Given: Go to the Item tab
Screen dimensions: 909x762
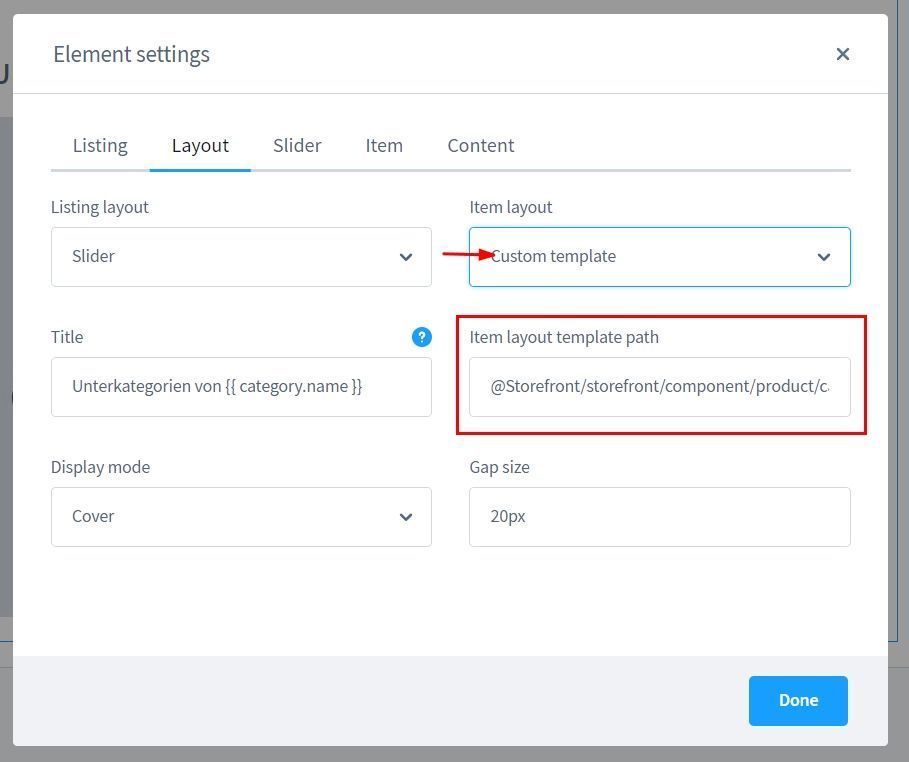Looking at the screenshot, I should (384, 145).
